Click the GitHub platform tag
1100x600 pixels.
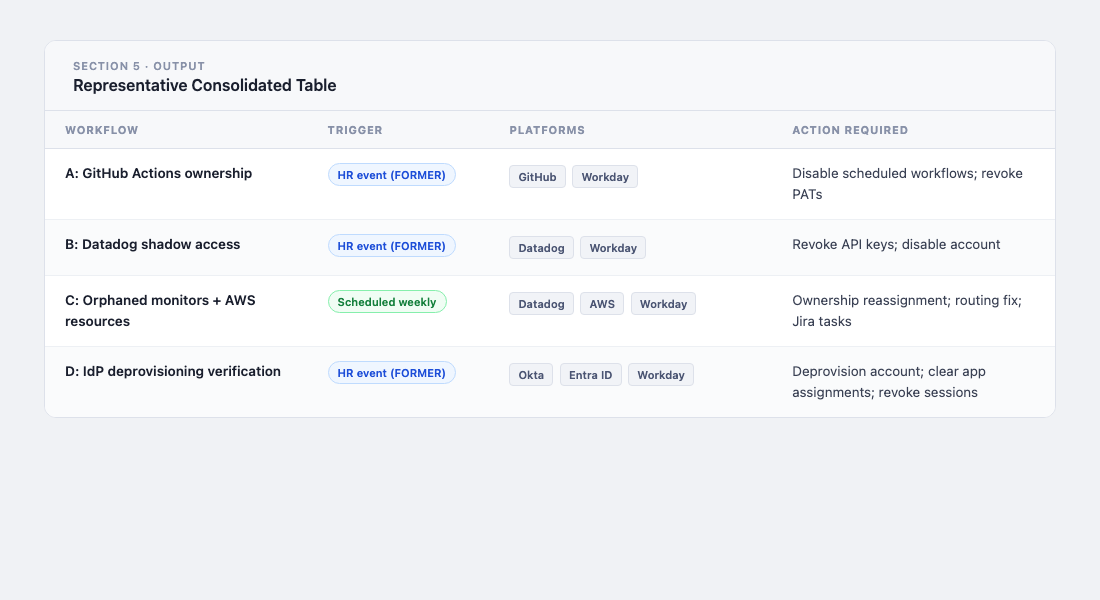pyautogui.click(x=537, y=177)
